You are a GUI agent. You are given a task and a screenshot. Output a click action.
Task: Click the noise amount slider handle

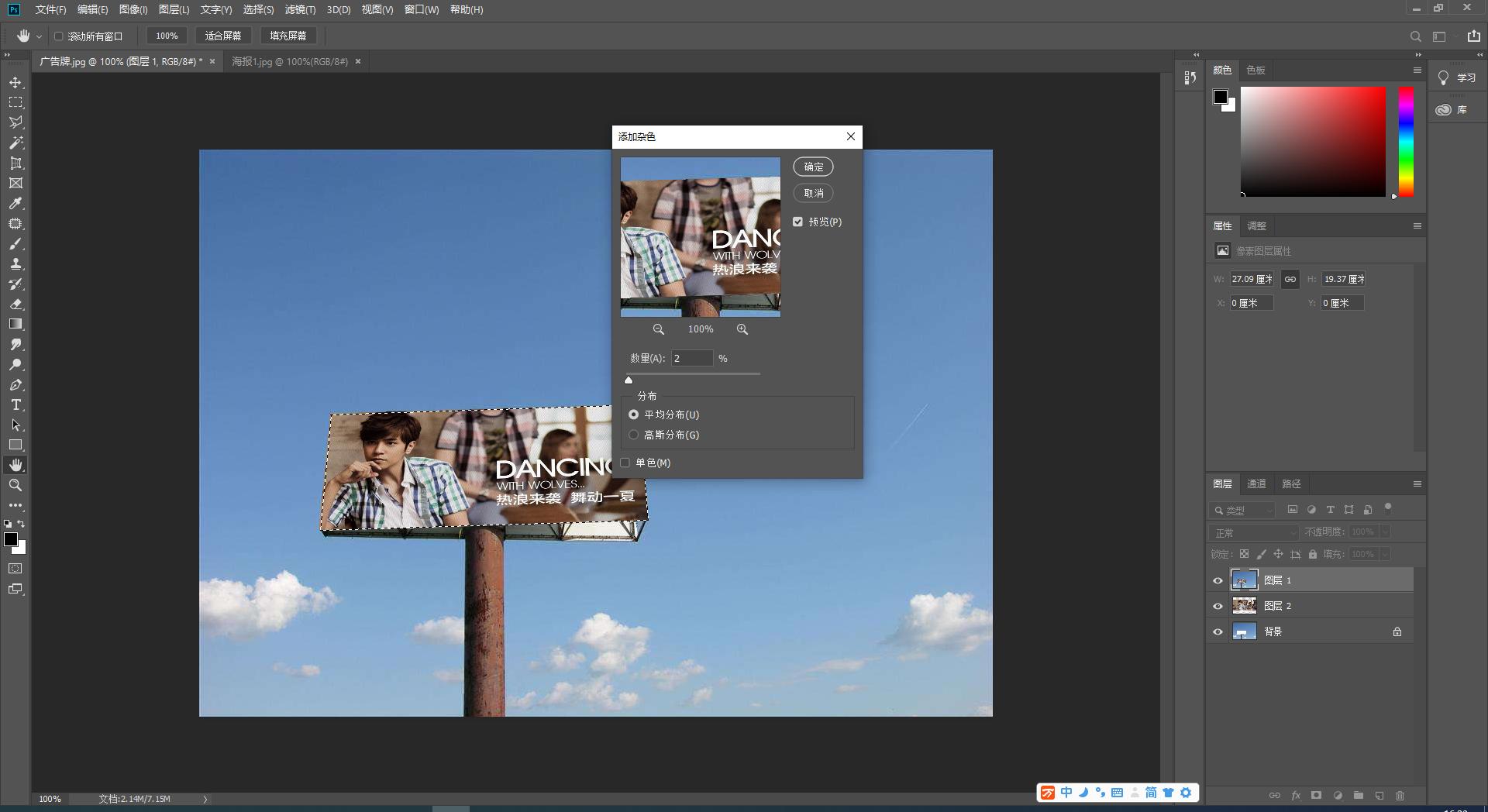click(629, 380)
